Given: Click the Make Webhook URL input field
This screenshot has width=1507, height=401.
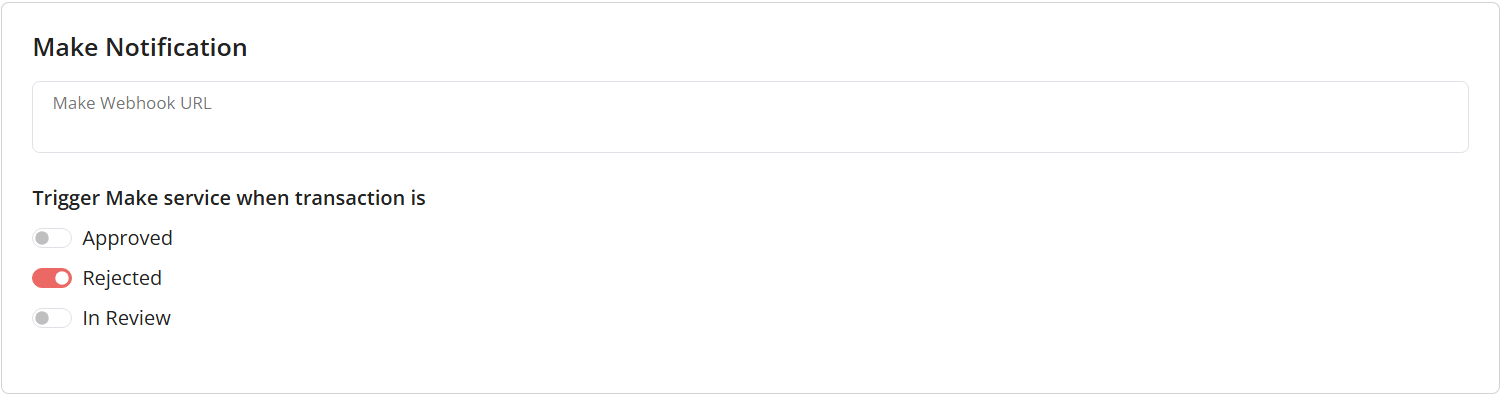Looking at the screenshot, I should 750,117.
